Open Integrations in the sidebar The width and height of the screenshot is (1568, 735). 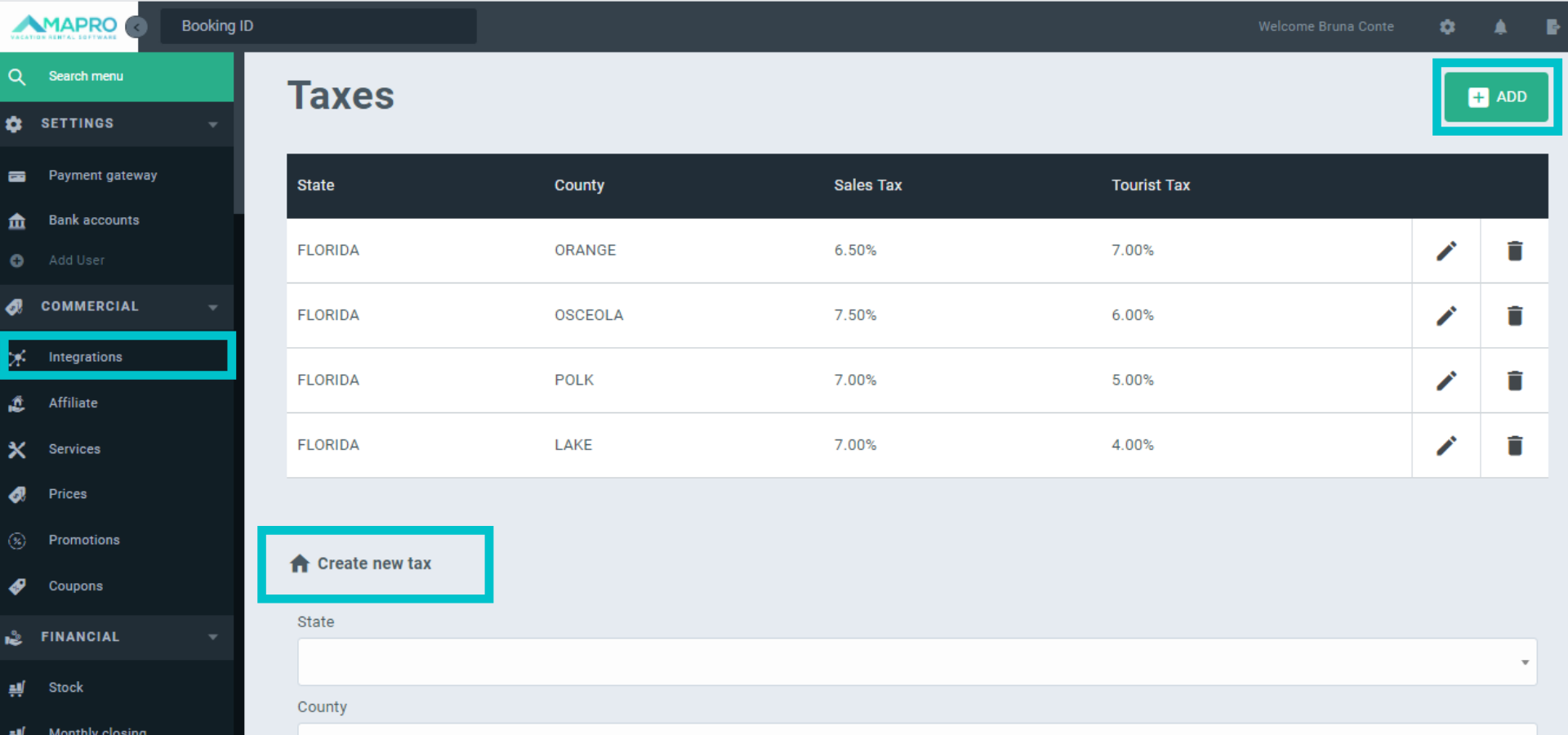point(86,357)
